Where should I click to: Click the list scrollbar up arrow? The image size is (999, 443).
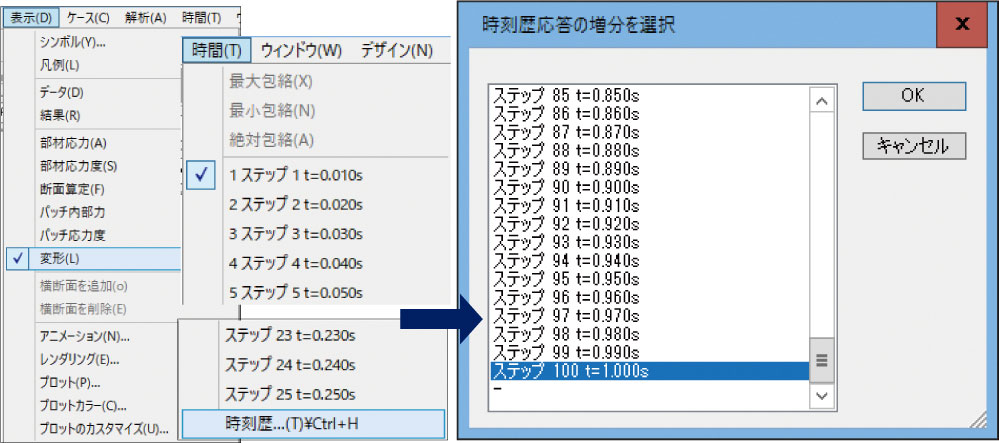(x=821, y=102)
